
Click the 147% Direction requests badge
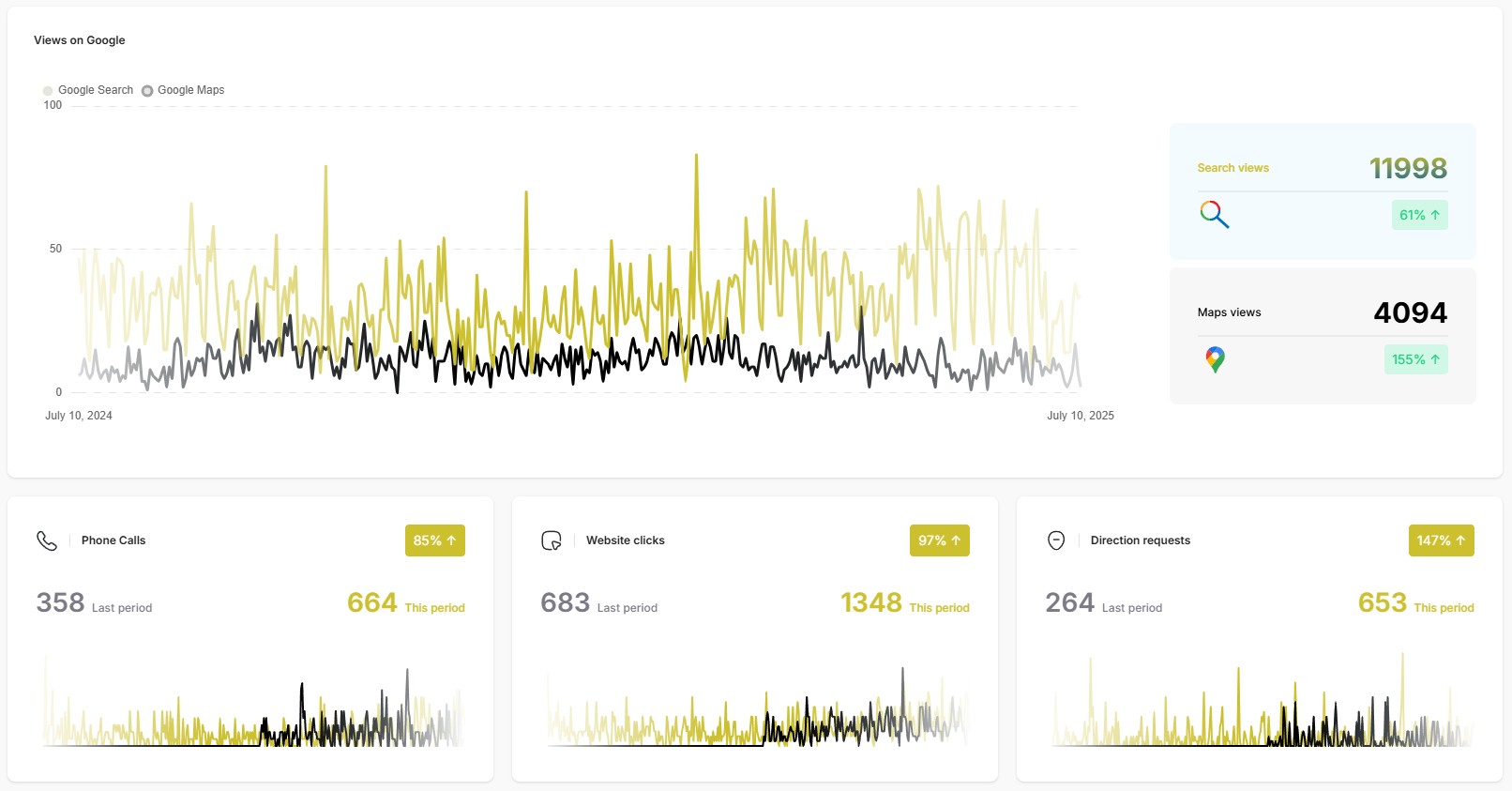click(x=1441, y=540)
